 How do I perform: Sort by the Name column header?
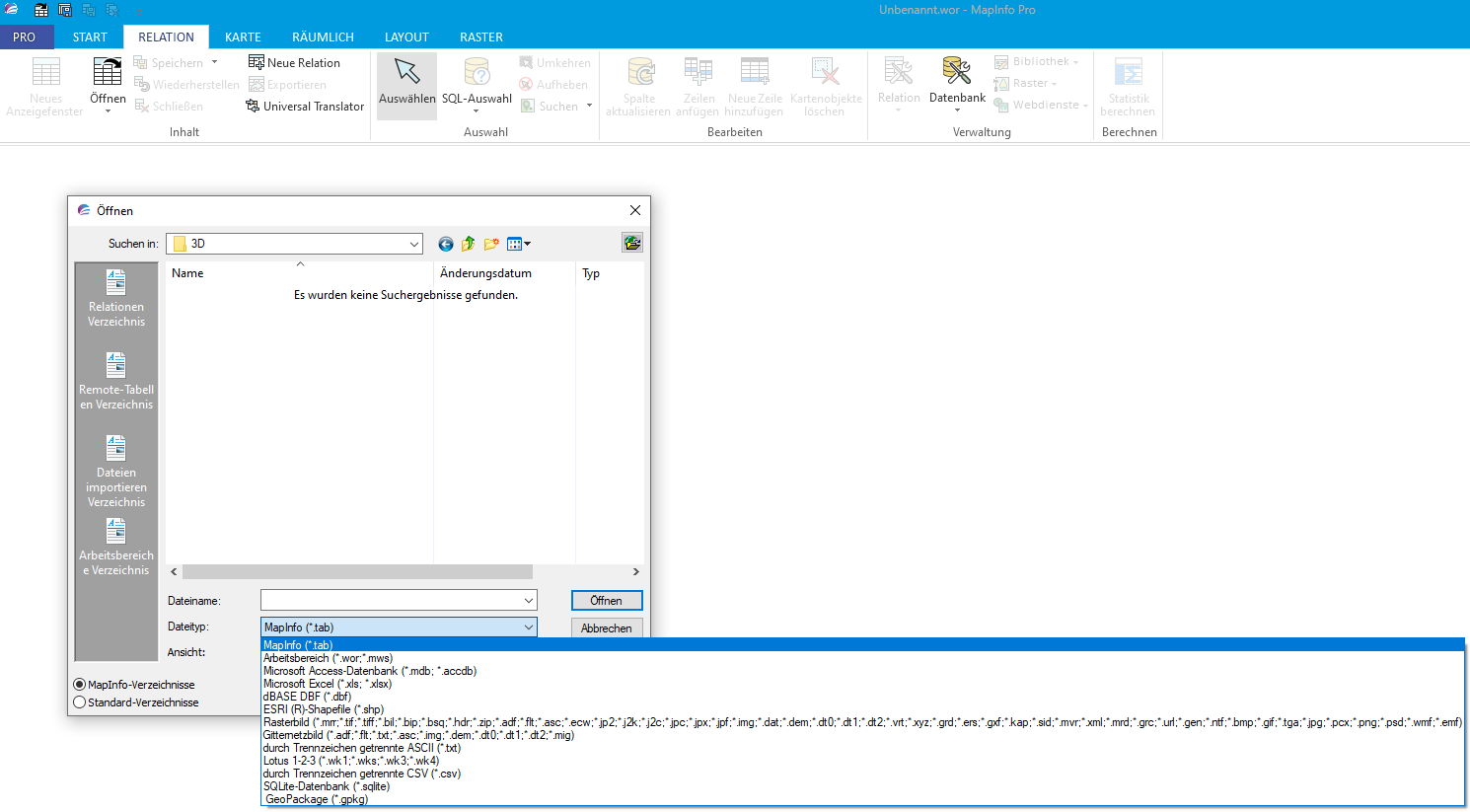coord(300,273)
